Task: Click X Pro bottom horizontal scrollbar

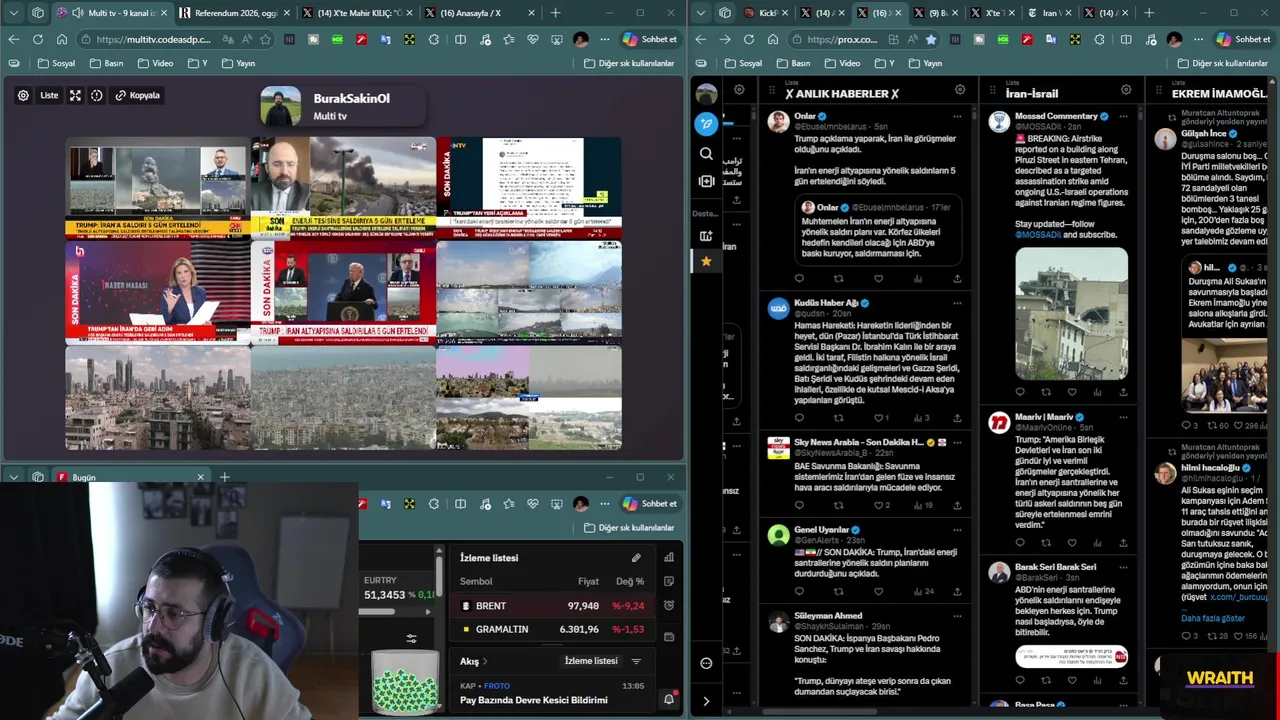Action: 820,712
